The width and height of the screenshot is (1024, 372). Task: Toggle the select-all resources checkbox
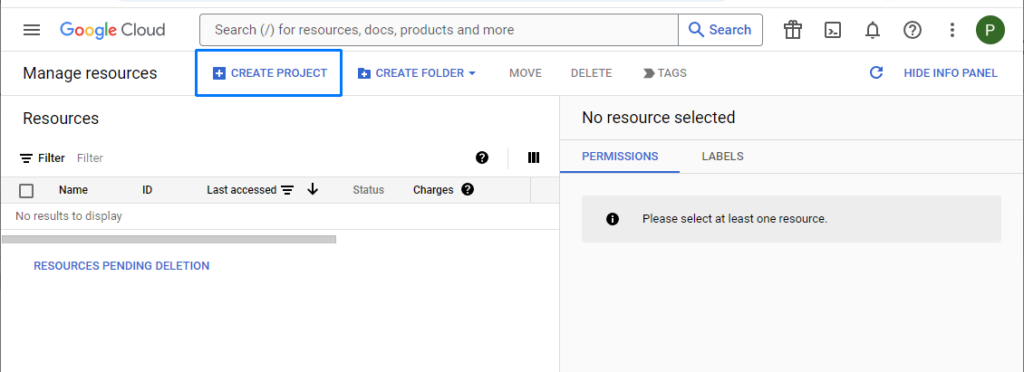pos(26,191)
